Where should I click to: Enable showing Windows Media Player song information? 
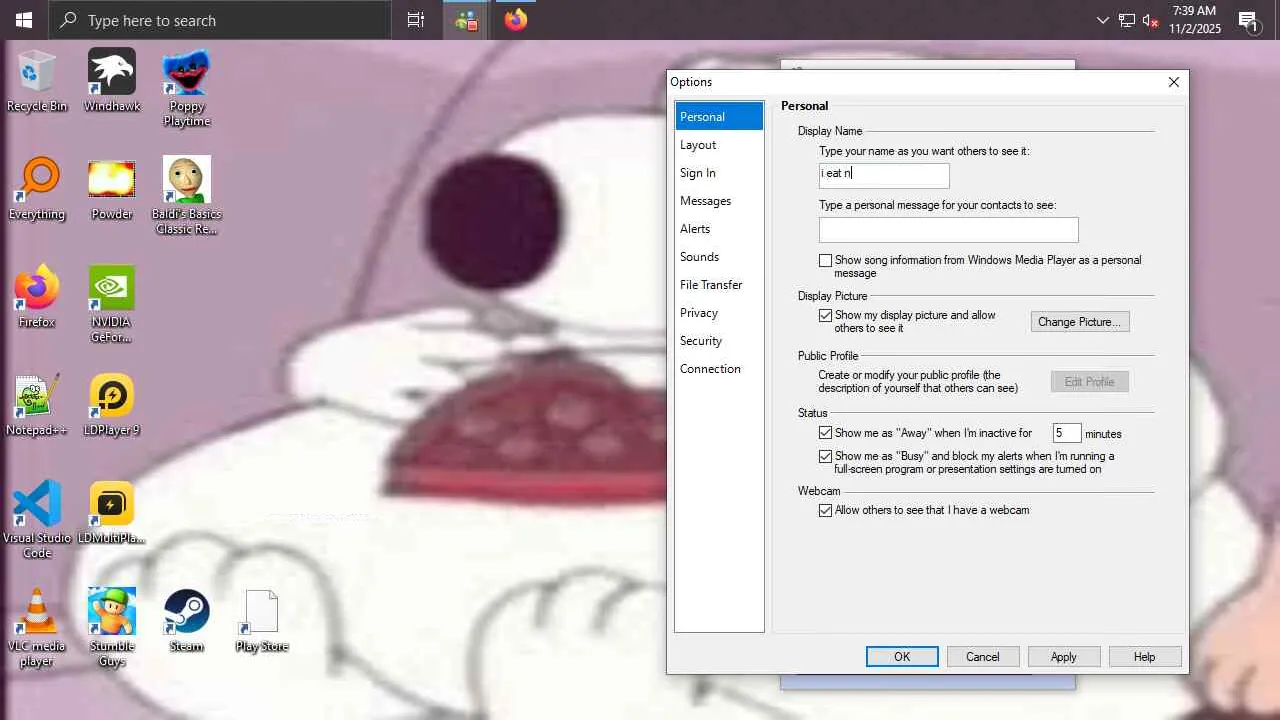pos(825,260)
